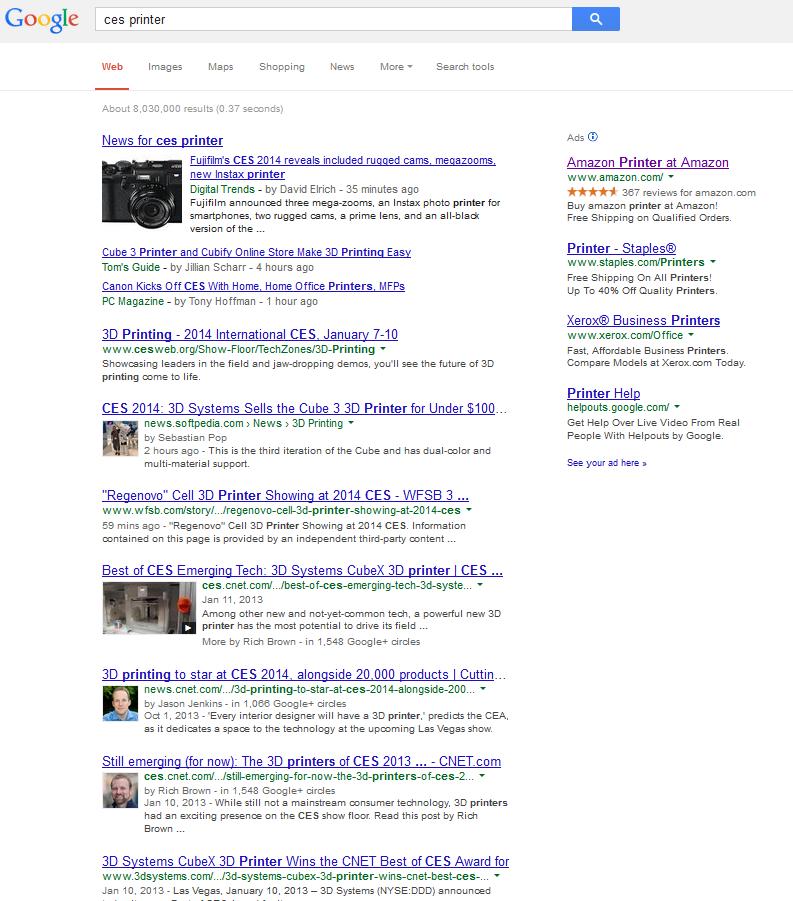Image resolution: width=793 pixels, height=901 pixels.
Task: Open Canon Kicks Off CES article
Action: coord(253,286)
